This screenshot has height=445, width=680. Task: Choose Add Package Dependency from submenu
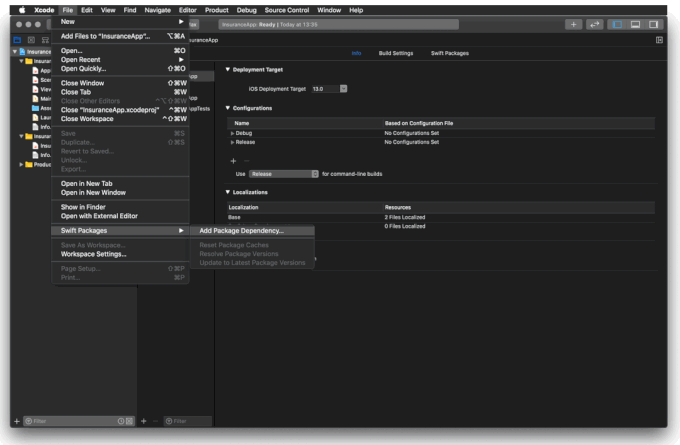241,230
